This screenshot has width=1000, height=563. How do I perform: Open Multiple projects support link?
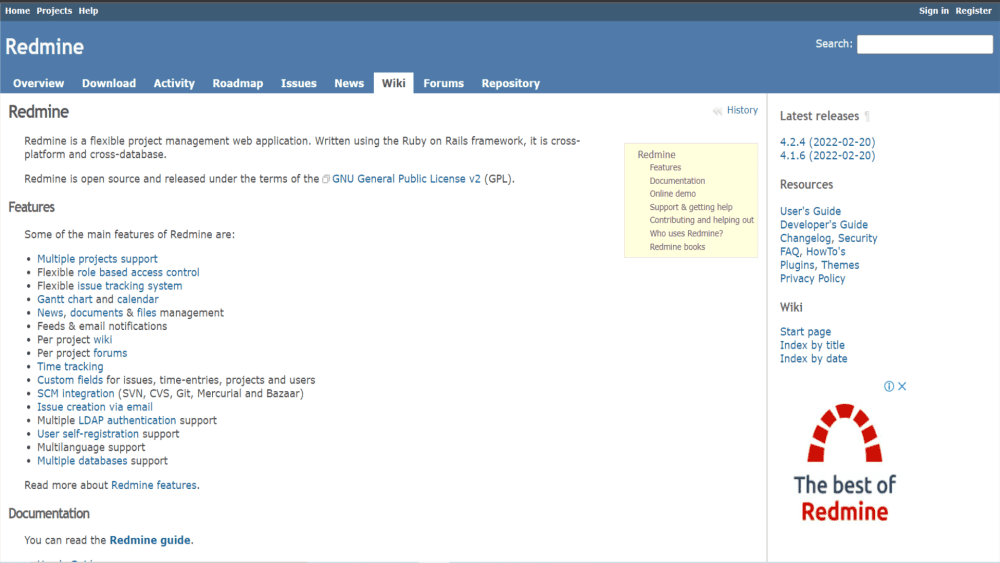click(x=97, y=259)
